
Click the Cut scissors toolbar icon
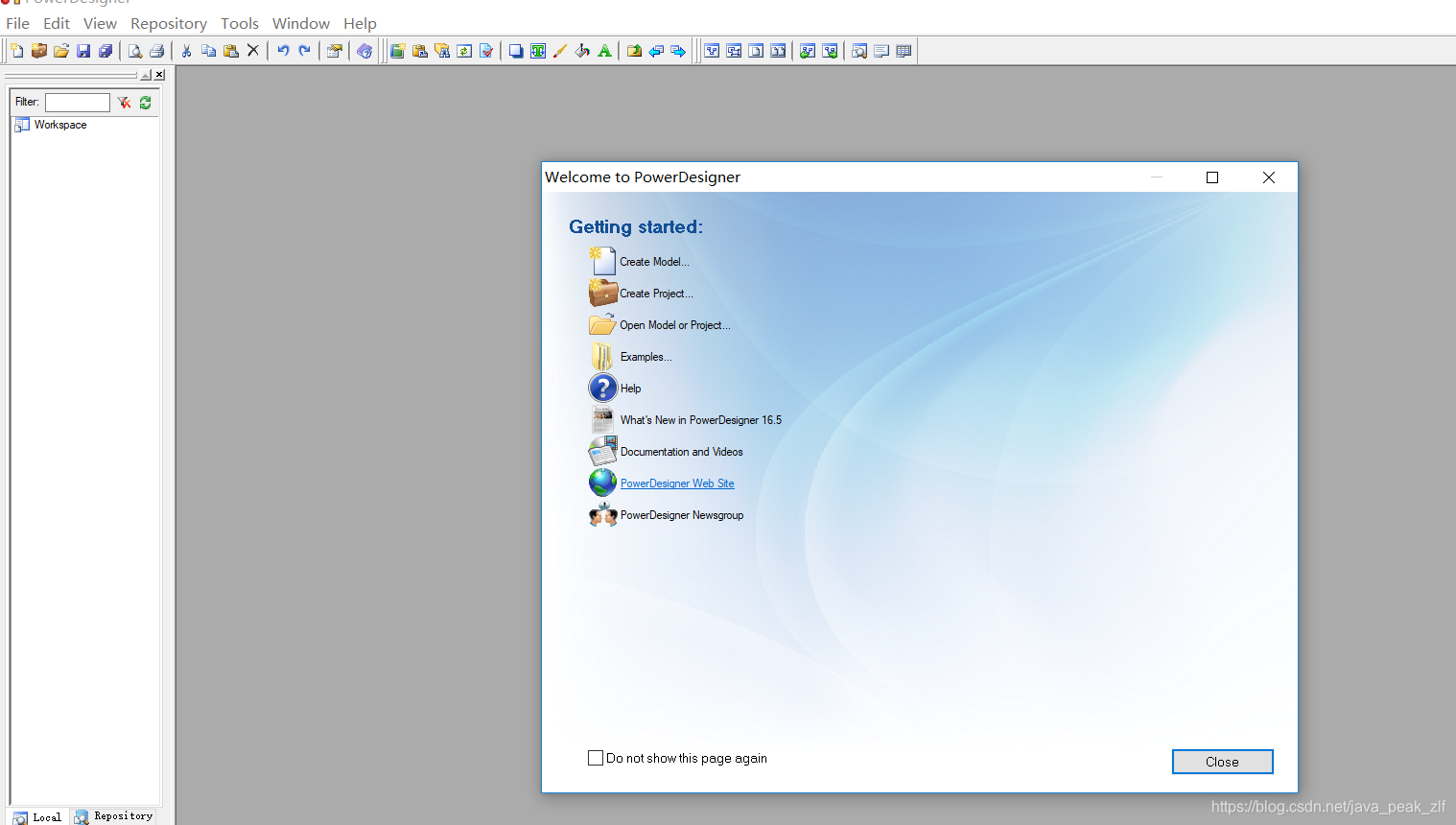click(187, 51)
